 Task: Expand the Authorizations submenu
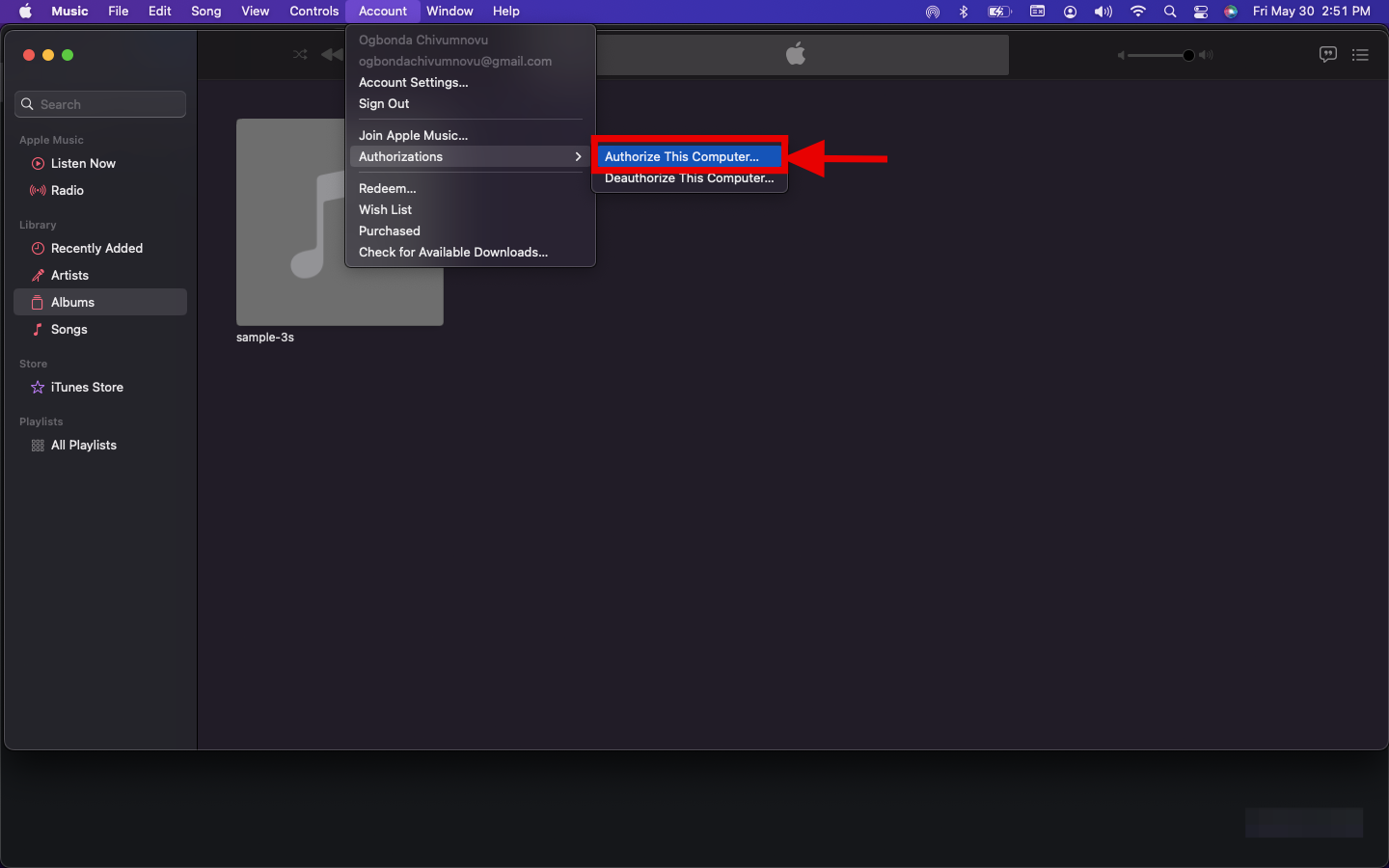[470, 157]
